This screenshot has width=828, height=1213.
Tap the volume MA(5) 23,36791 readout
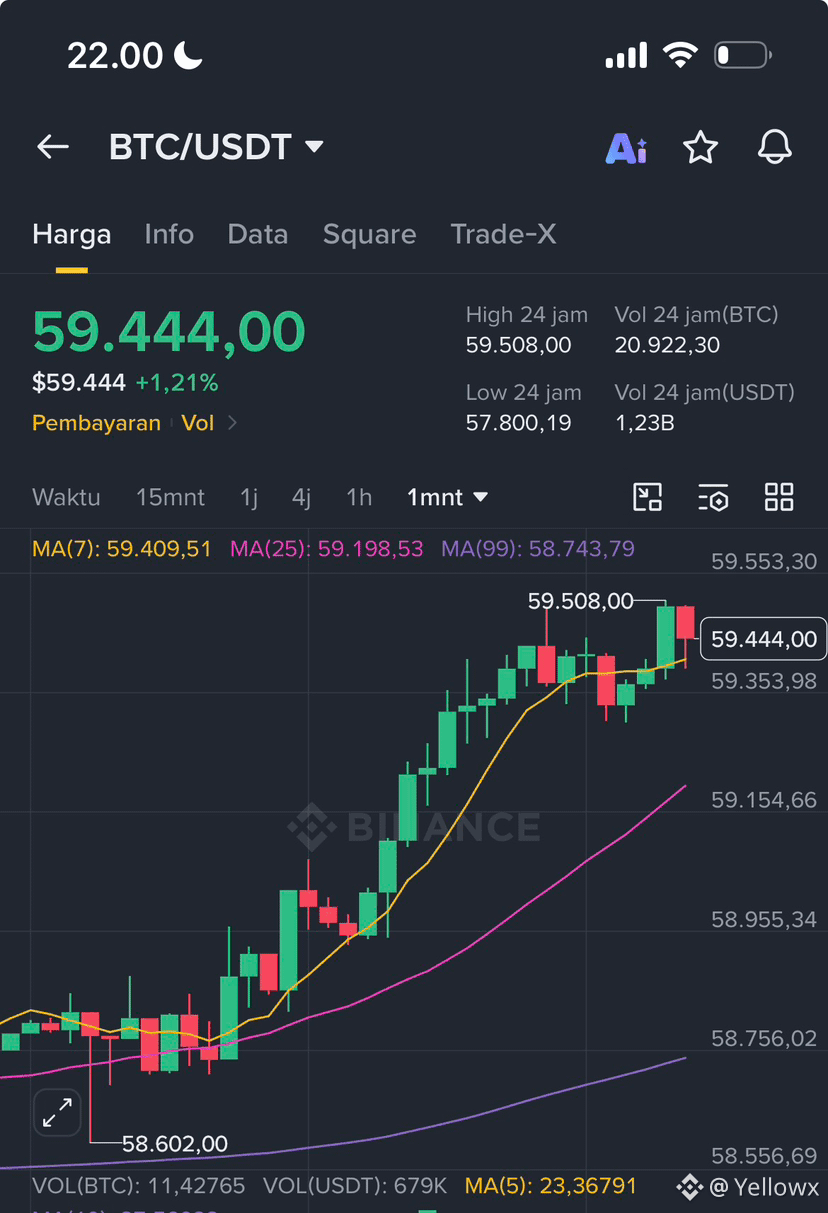[x=551, y=1187]
